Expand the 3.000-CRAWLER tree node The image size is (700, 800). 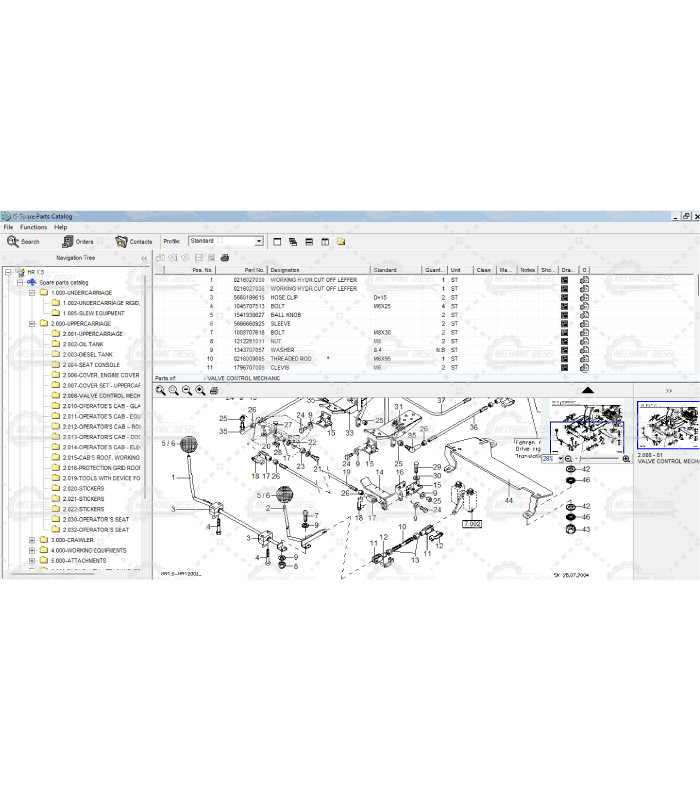tap(32, 540)
